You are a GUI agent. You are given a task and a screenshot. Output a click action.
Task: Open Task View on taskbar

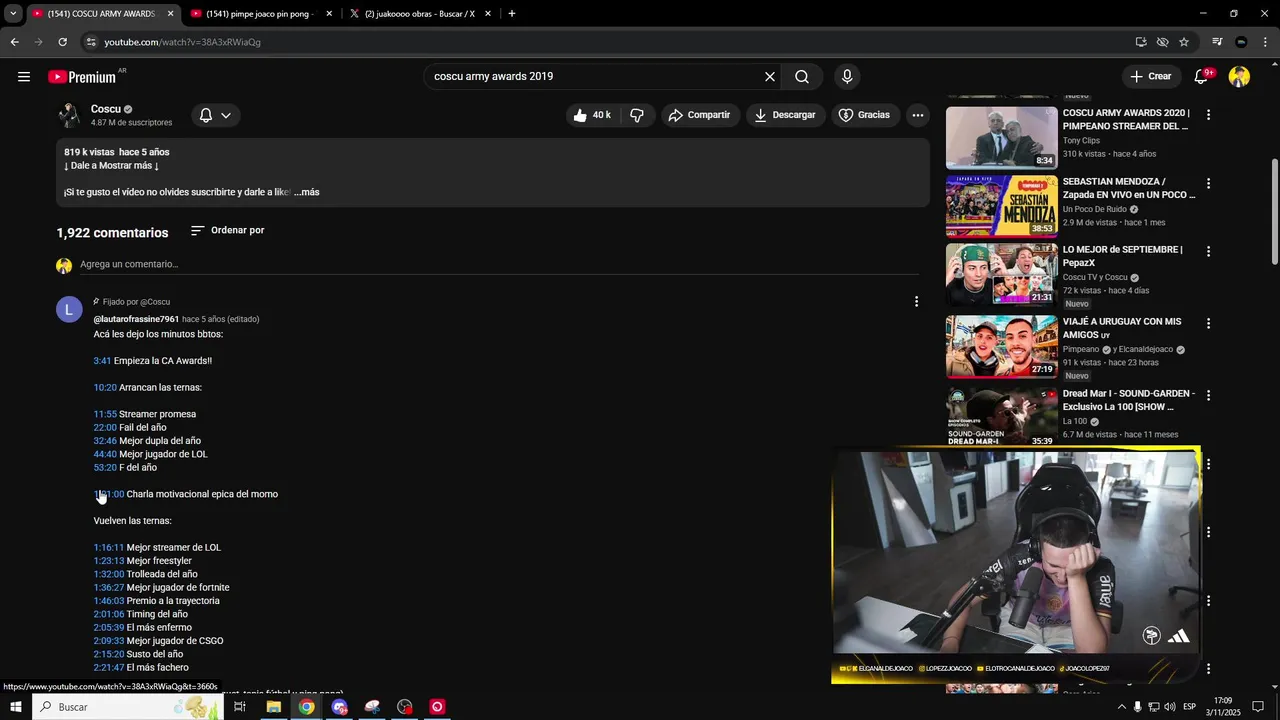pyautogui.click(x=240, y=707)
